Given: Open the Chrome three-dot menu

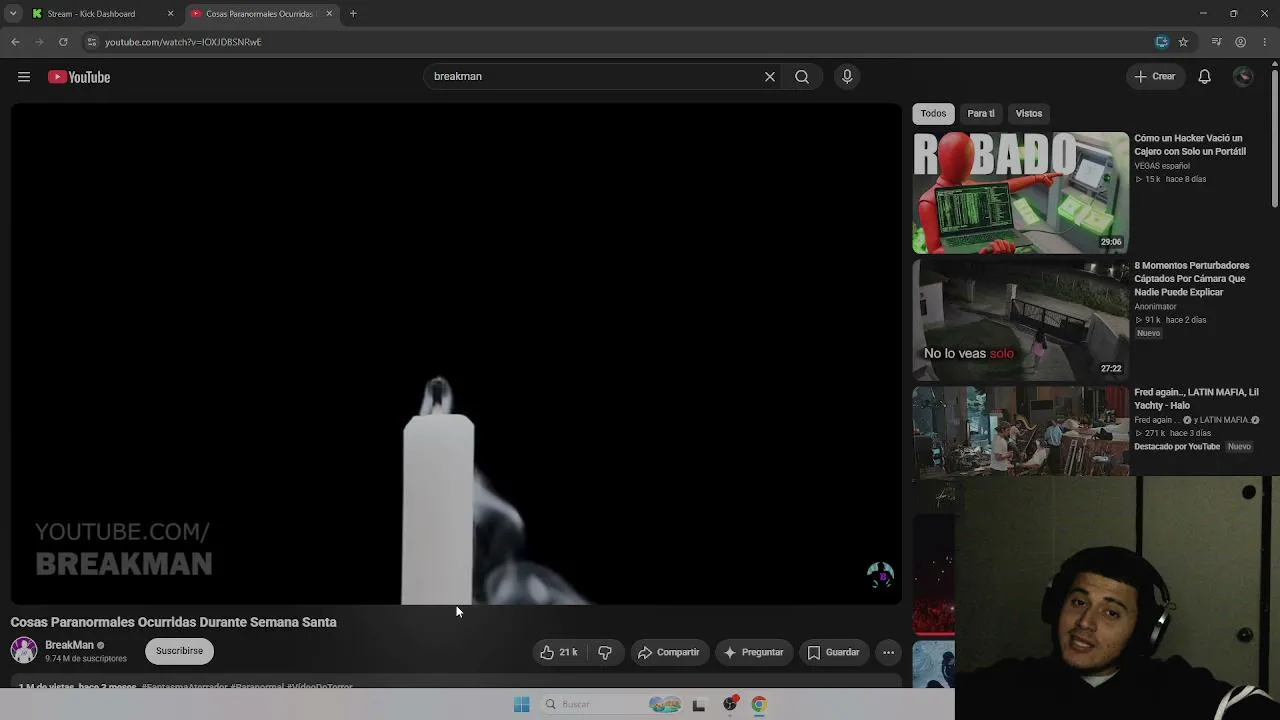Looking at the screenshot, I should 1265,42.
